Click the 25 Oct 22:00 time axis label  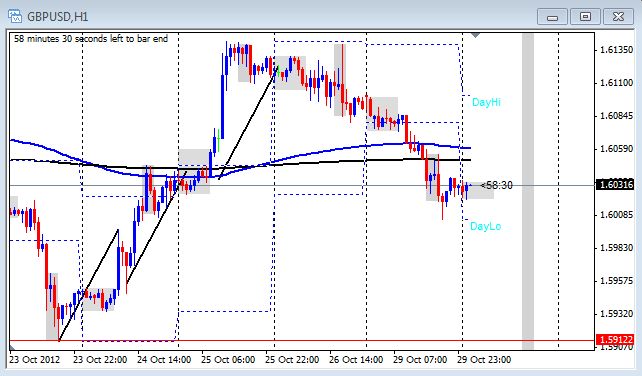pyautogui.click(x=292, y=360)
